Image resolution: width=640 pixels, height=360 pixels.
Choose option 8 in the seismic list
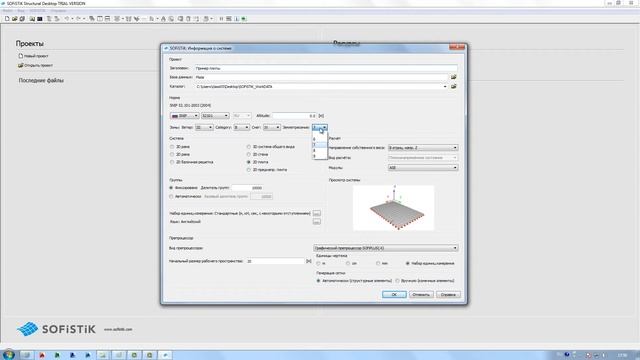click(320, 151)
